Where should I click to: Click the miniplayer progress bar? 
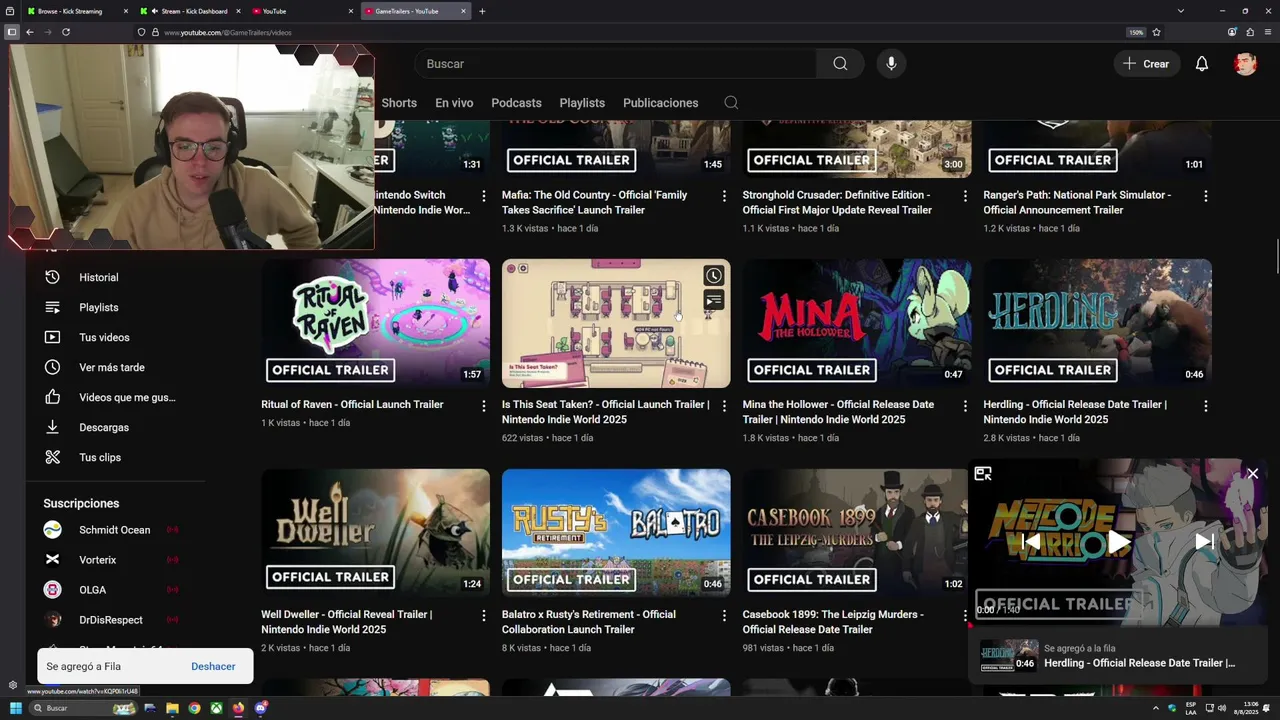1118,626
